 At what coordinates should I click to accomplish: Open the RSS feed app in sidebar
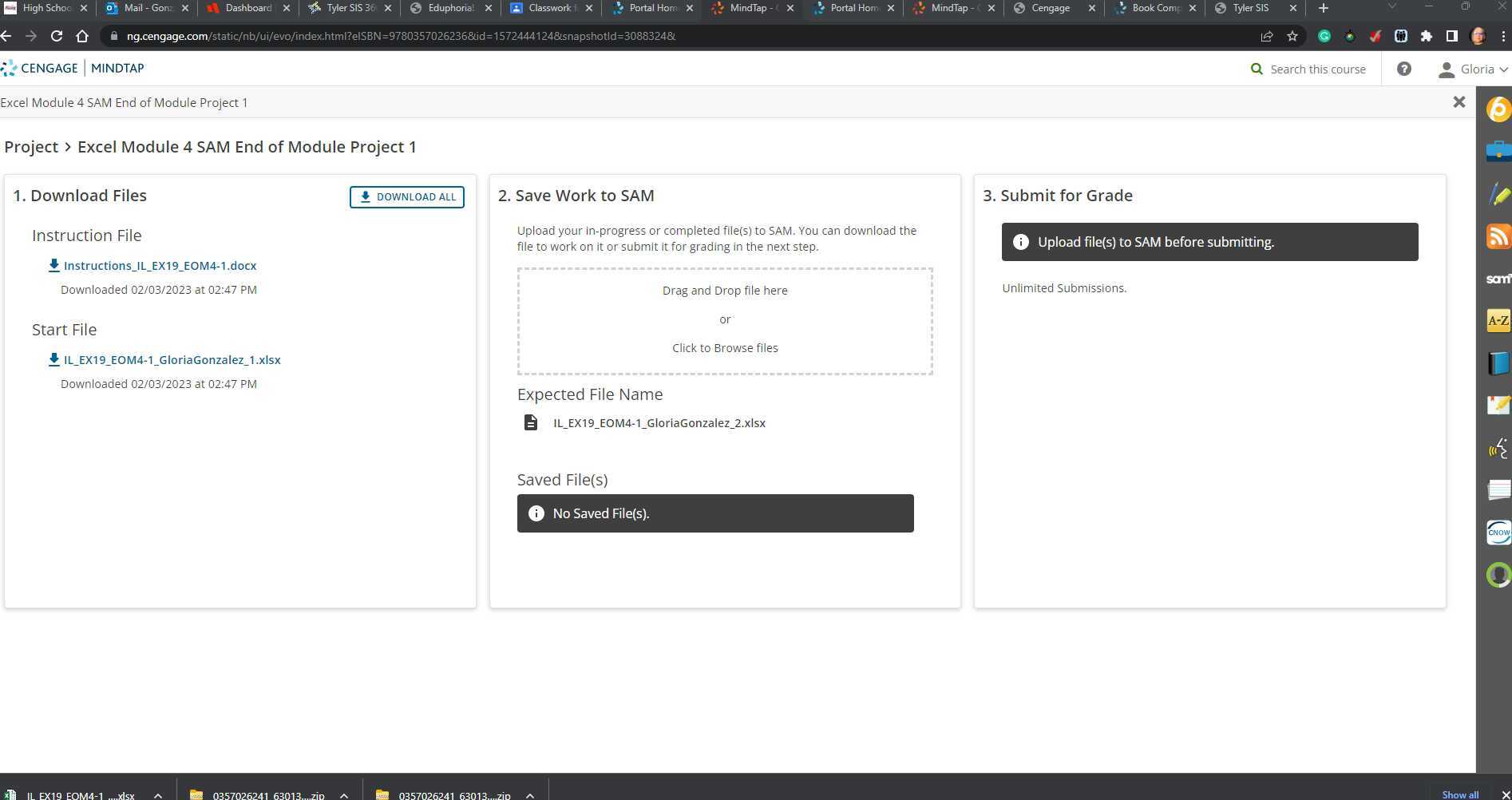(1498, 236)
